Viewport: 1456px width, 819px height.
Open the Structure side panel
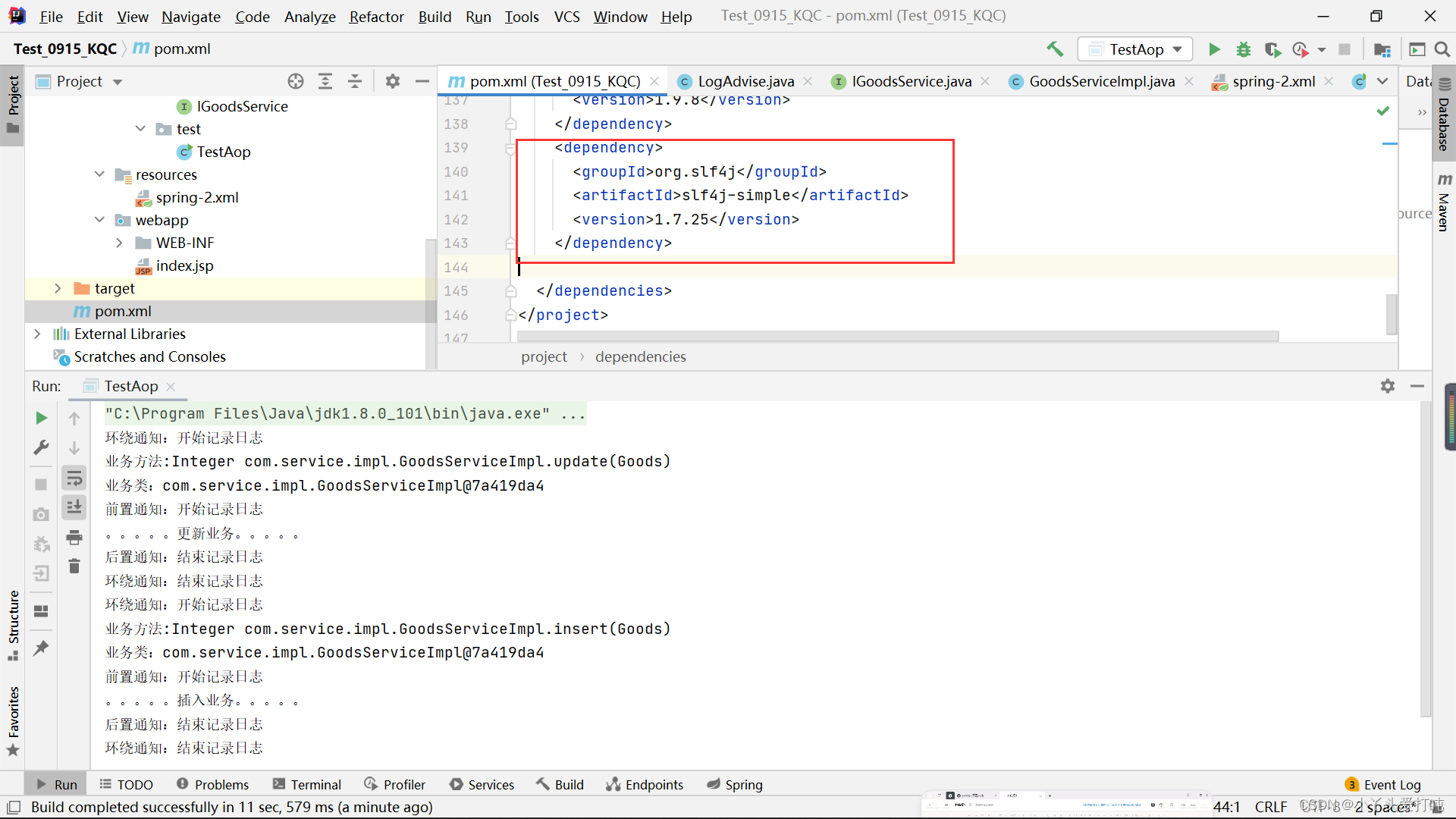pos(13,625)
